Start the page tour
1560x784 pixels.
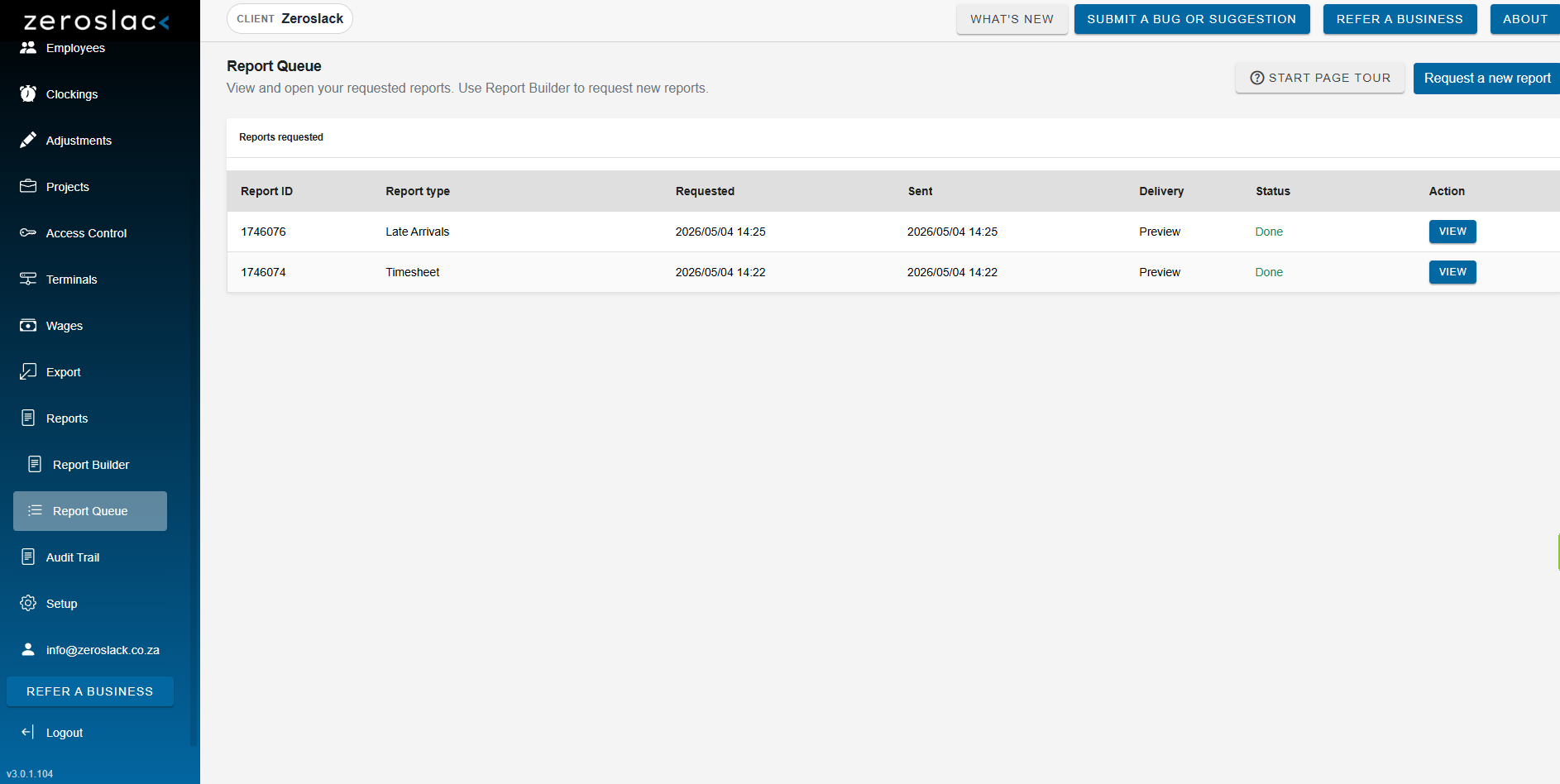1320,78
